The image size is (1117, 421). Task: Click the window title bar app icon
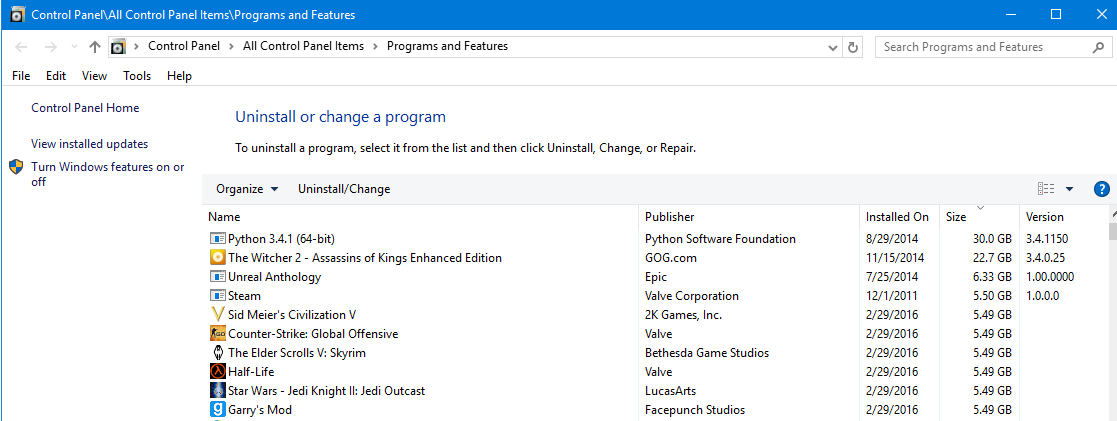(x=18, y=14)
